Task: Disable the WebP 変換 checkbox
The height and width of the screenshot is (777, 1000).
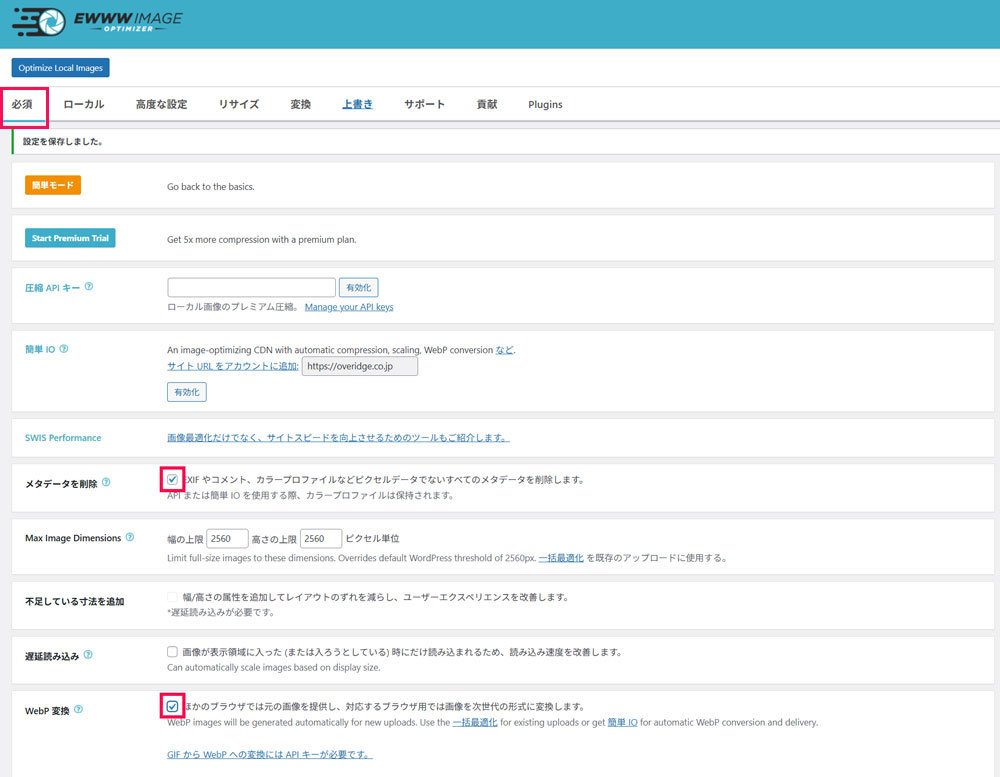Action: pos(173,707)
